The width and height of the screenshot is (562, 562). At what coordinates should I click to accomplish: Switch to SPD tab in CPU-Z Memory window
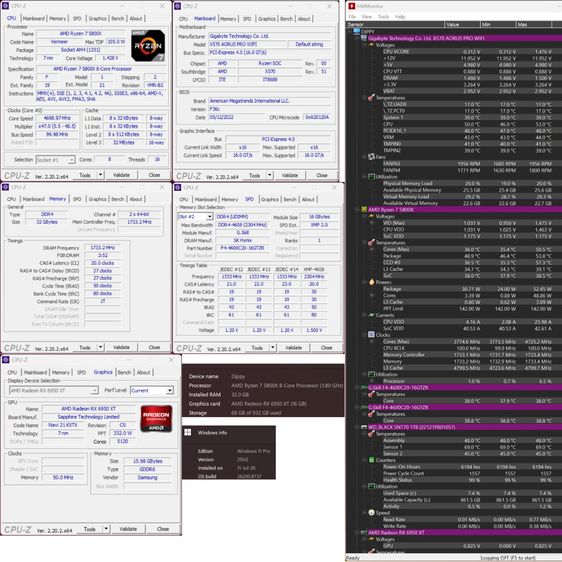pyautogui.click(x=77, y=199)
